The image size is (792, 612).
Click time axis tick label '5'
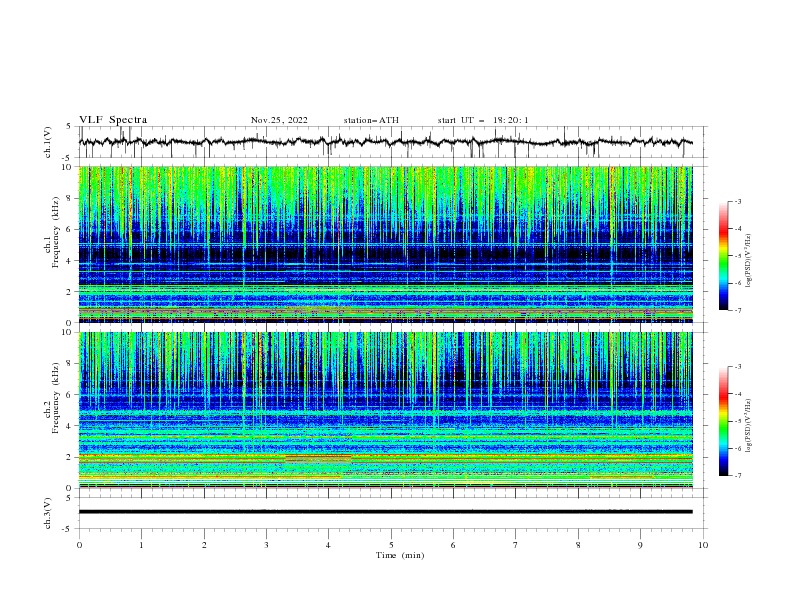(x=391, y=545)
